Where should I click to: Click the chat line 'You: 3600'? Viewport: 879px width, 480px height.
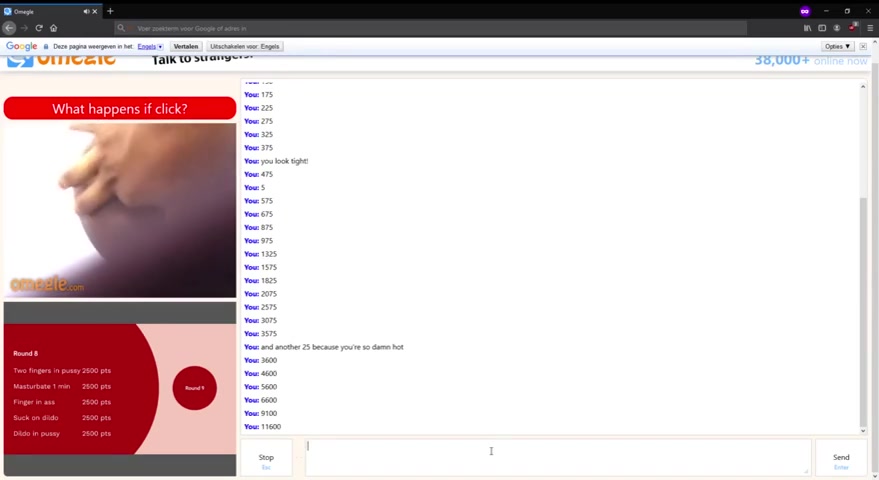click(x=261, y=360)
